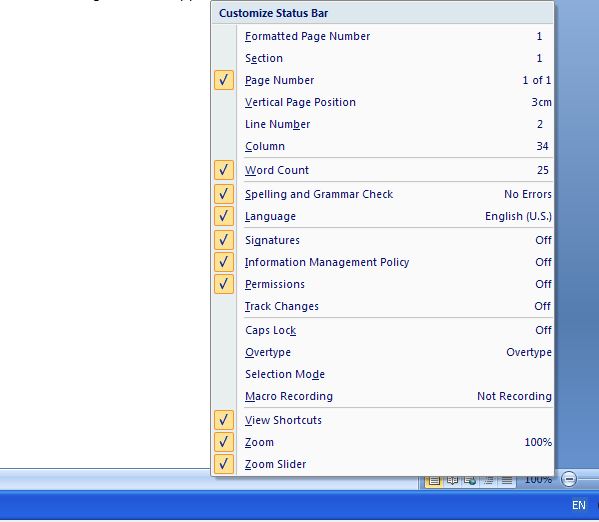Select Macro Recording menu entry
The image size is (599, 522).
click(x=382, y=396)
